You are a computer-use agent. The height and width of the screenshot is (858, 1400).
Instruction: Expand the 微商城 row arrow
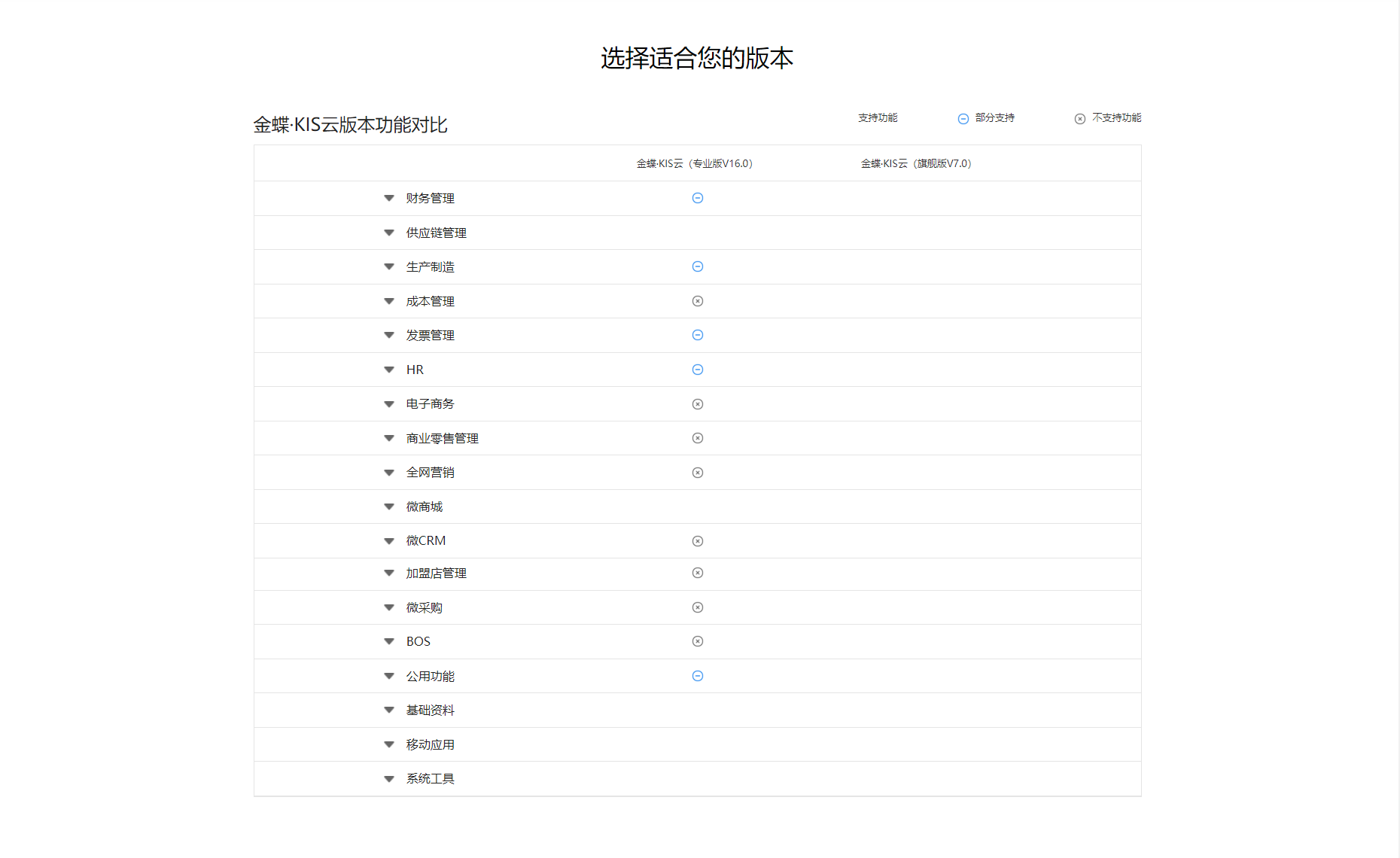point(389,507)
